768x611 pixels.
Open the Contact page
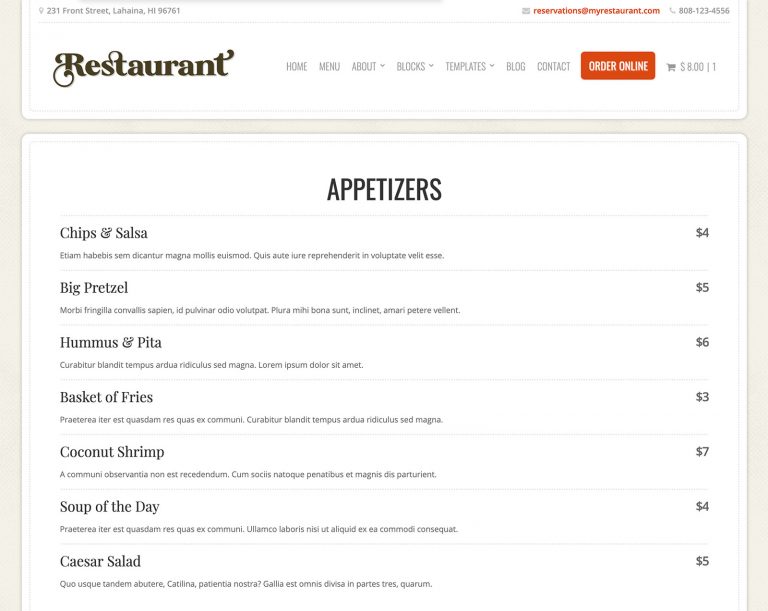pos(553,66)
